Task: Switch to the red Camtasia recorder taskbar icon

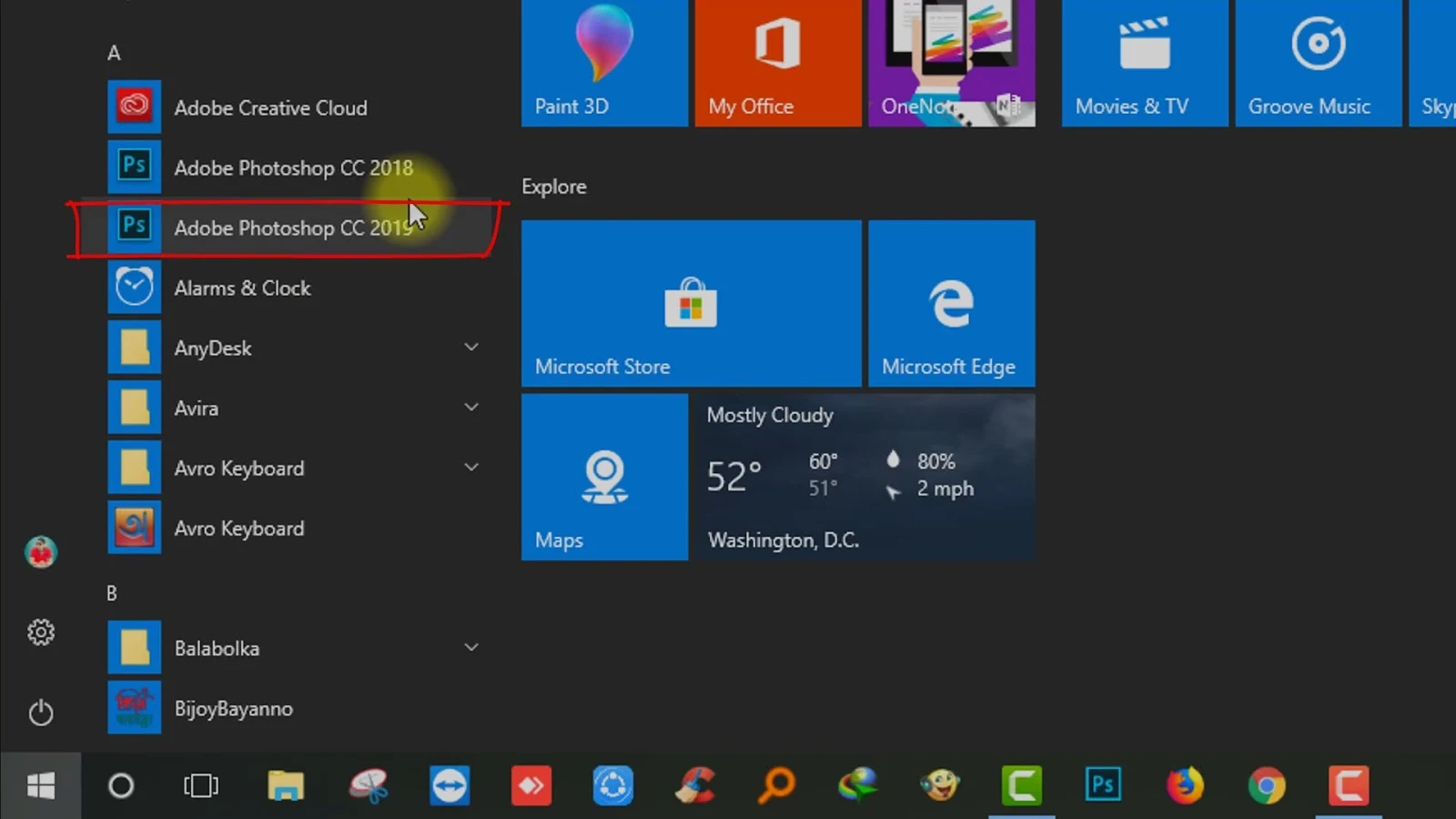Action: (x=1349, y=785)
